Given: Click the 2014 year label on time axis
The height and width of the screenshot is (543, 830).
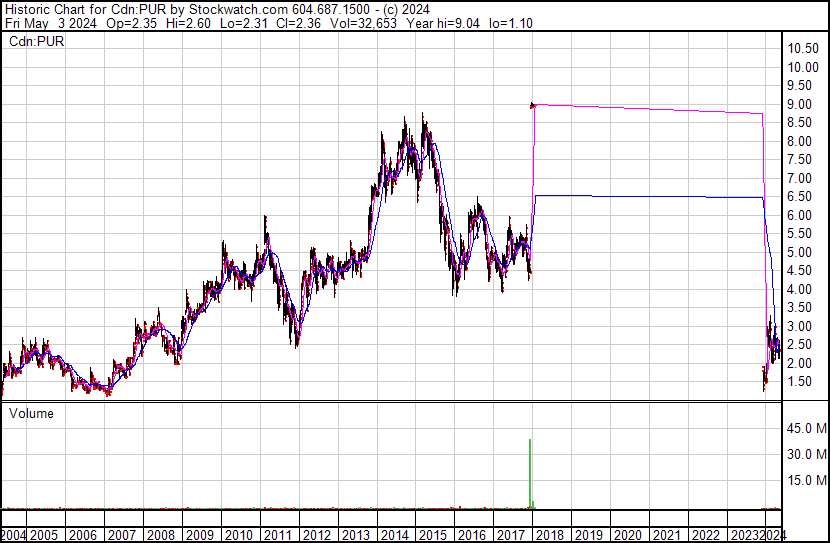Looking at the screenshot, I should [394, 535].
